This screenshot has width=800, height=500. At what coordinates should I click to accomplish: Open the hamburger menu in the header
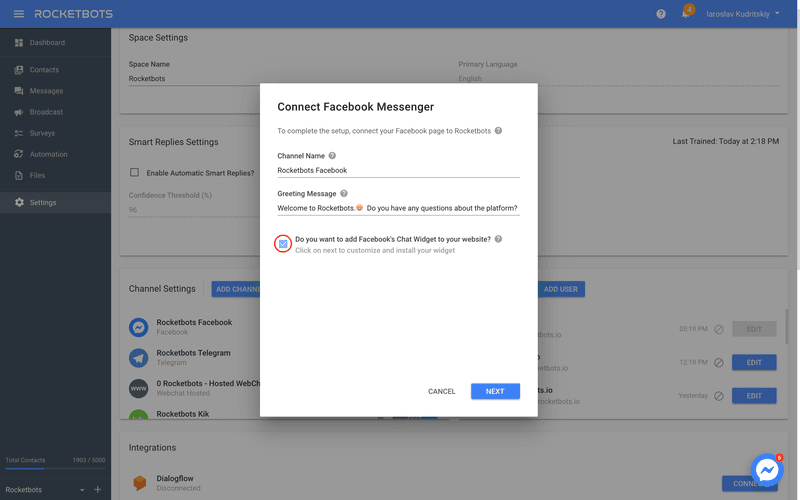19,14
